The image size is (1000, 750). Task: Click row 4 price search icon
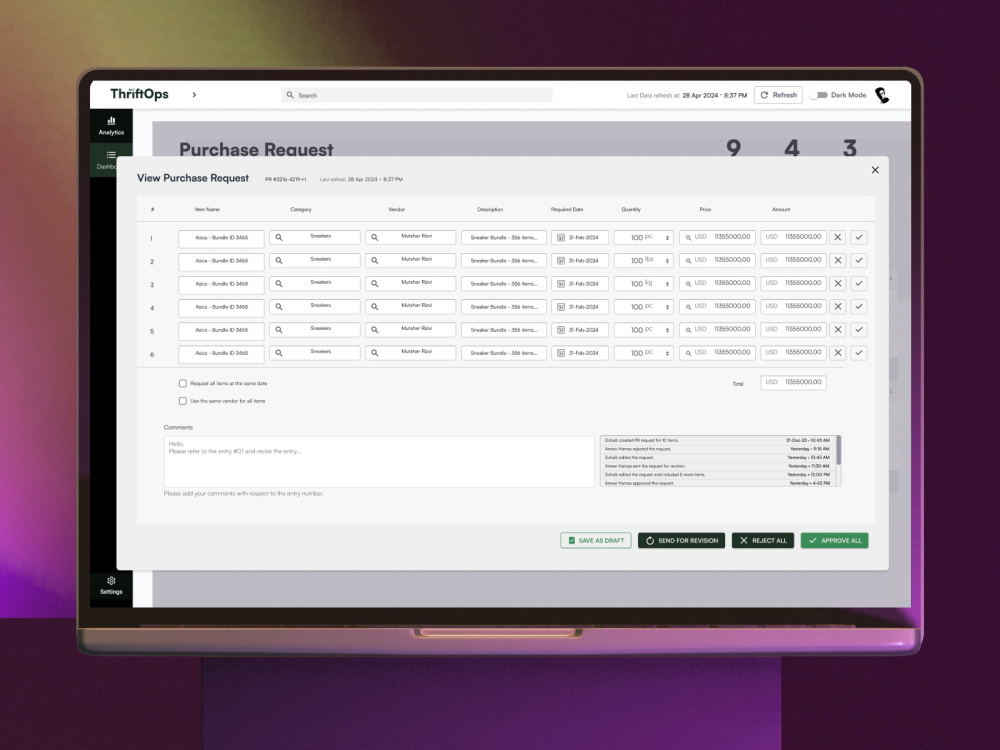(688, 307)
